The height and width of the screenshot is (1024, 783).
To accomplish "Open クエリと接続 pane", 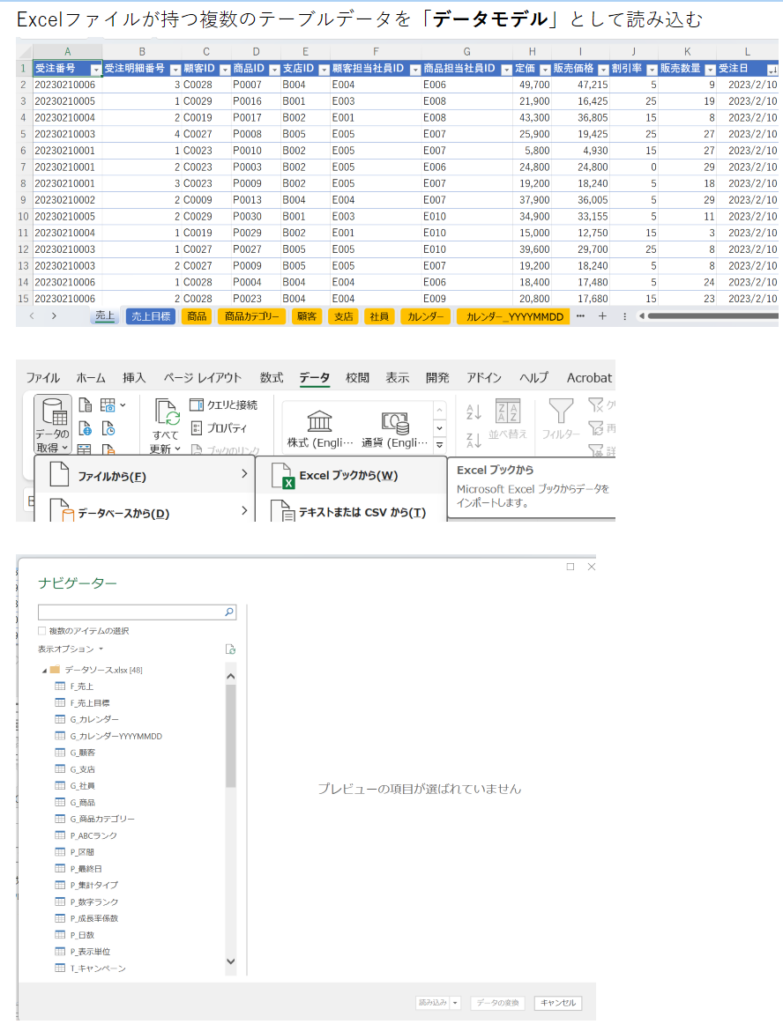I will (224, 405).
